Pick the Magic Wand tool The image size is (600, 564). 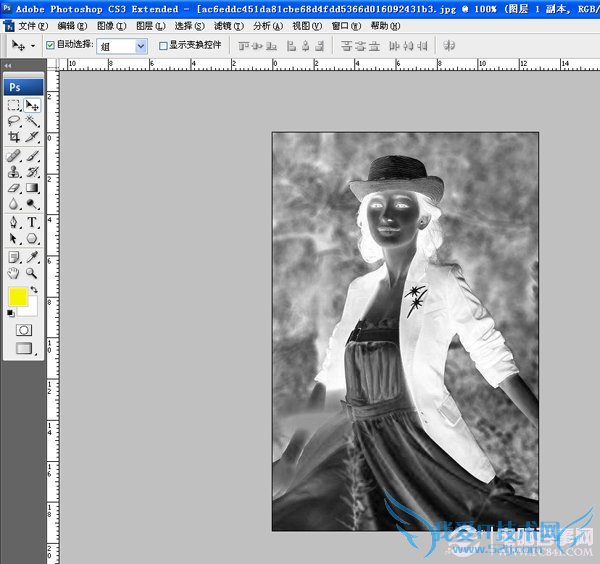tap(32, 121)
